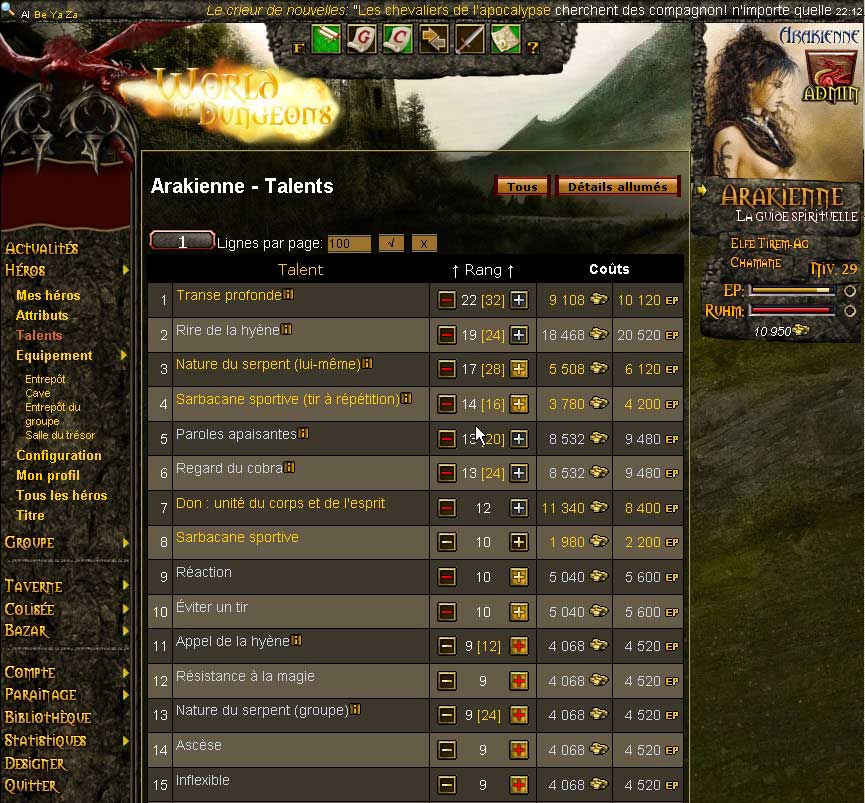Click the magnifier search icon top-left

click(x=8, y=9)
